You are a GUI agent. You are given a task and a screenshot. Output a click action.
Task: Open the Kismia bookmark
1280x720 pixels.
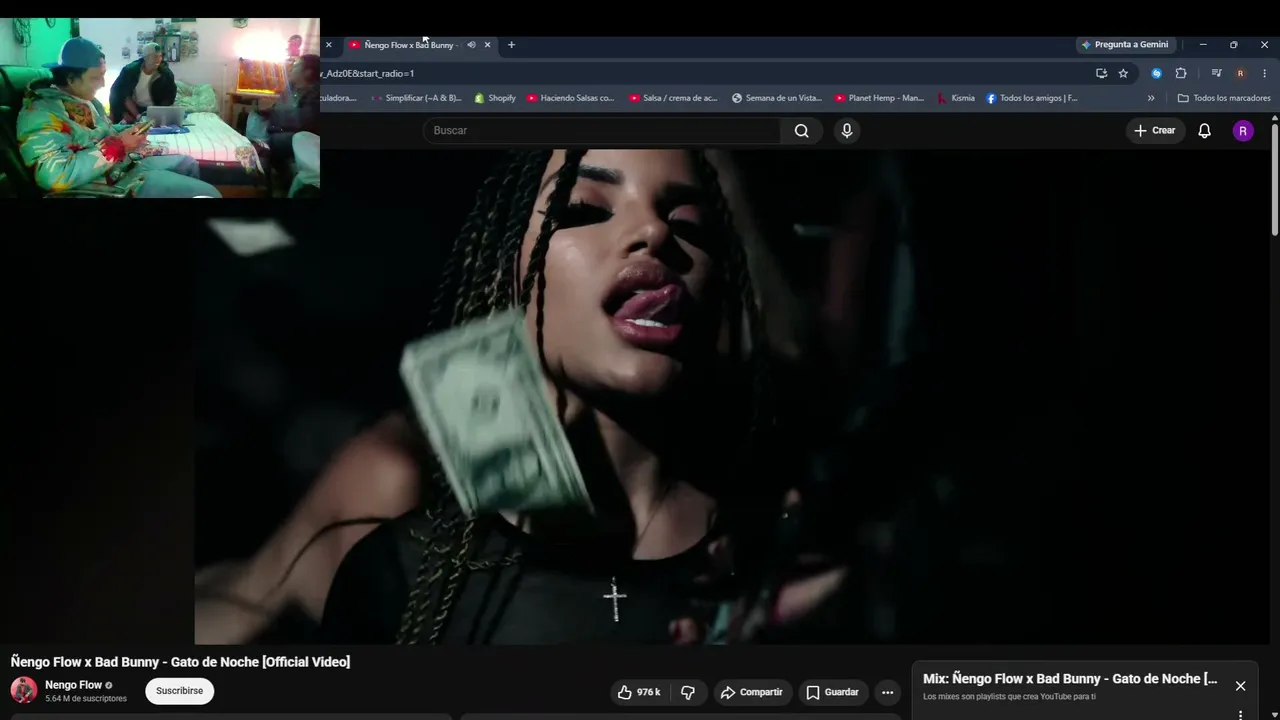coord(955,98)
